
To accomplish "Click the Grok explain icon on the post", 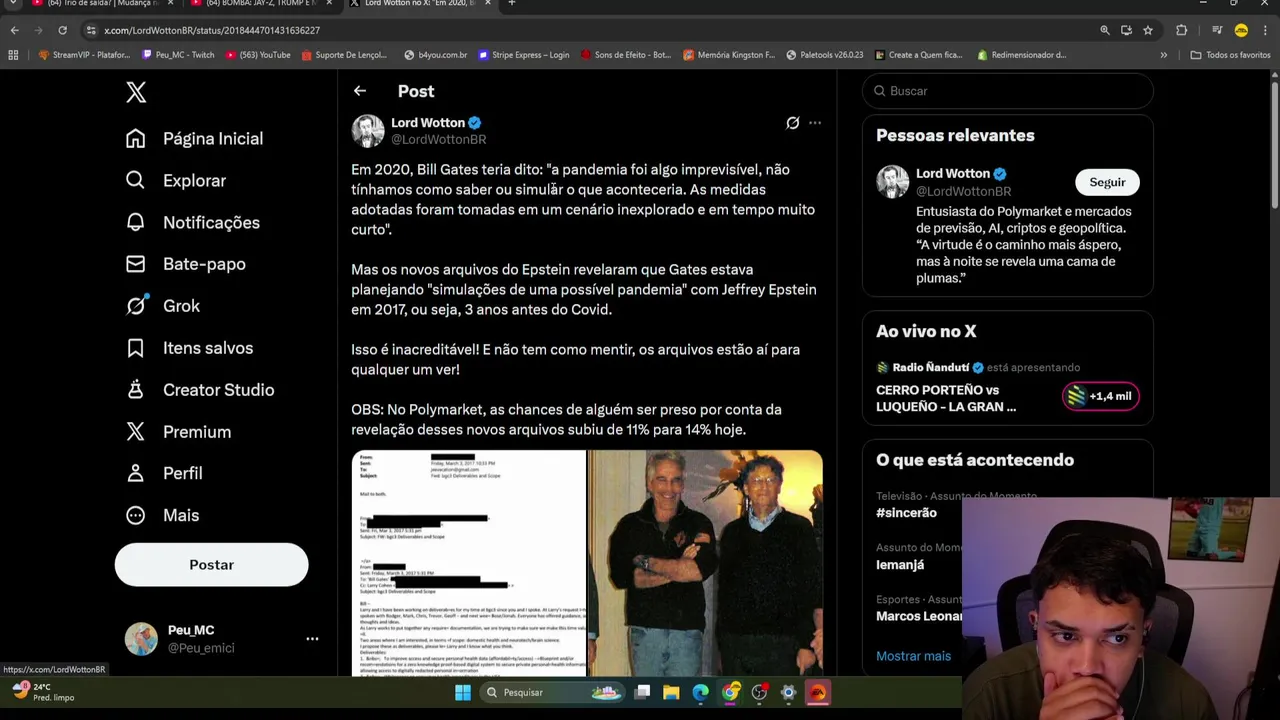I will (x=793, y=123).
